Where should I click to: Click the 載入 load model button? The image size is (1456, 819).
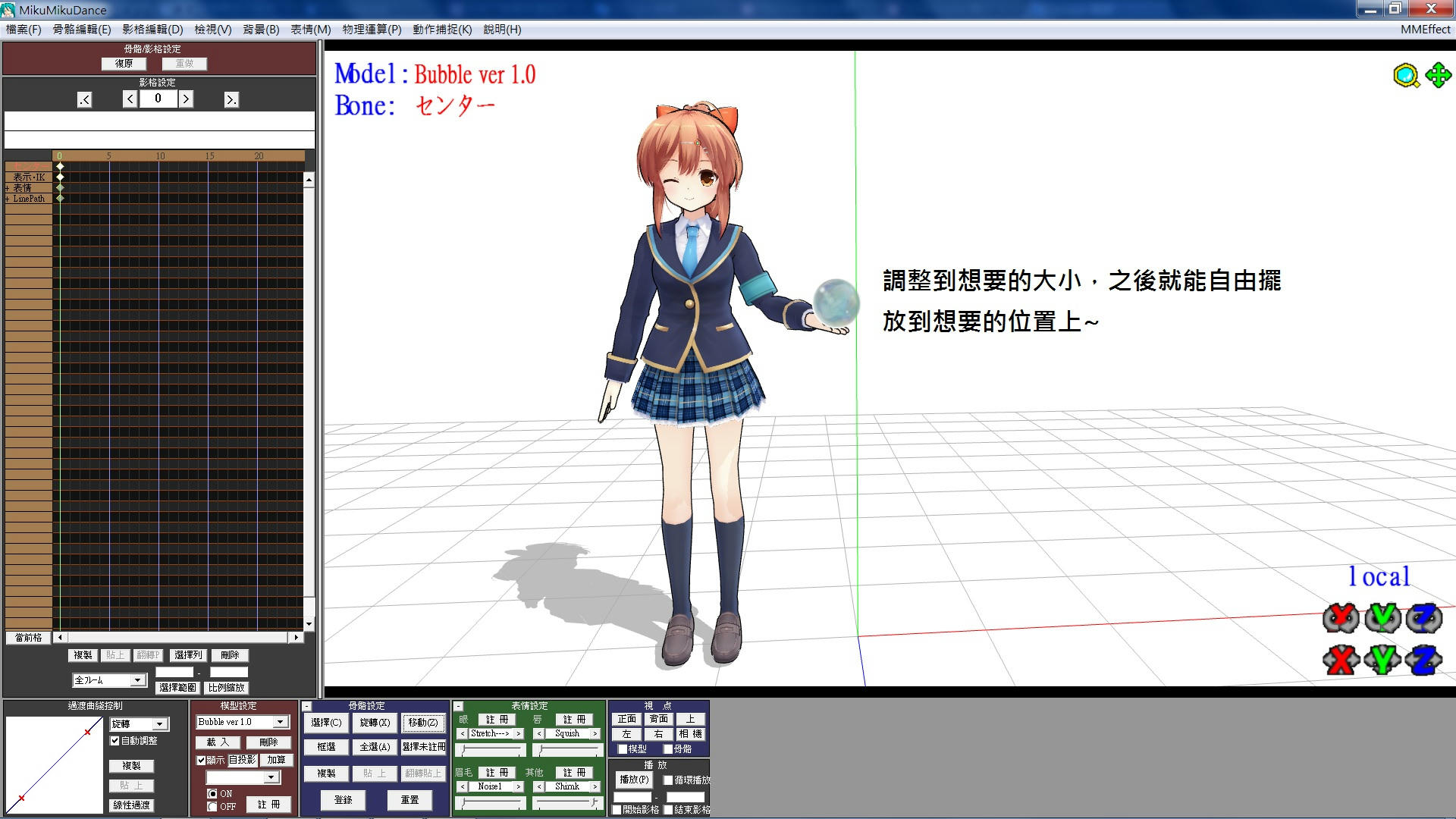point(218,742)
